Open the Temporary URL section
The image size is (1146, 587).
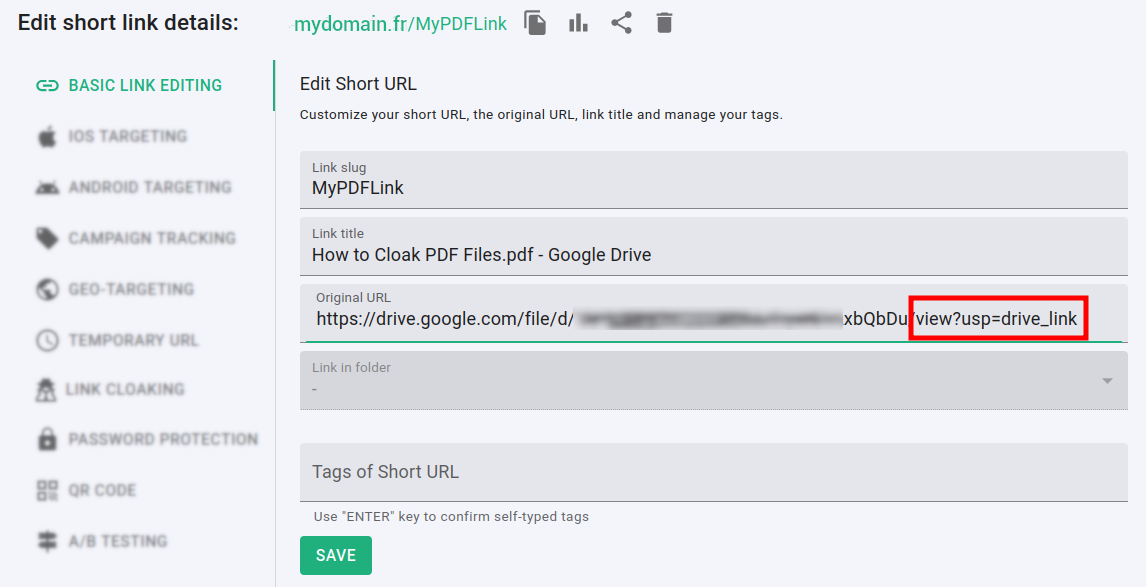pos(133,341)
